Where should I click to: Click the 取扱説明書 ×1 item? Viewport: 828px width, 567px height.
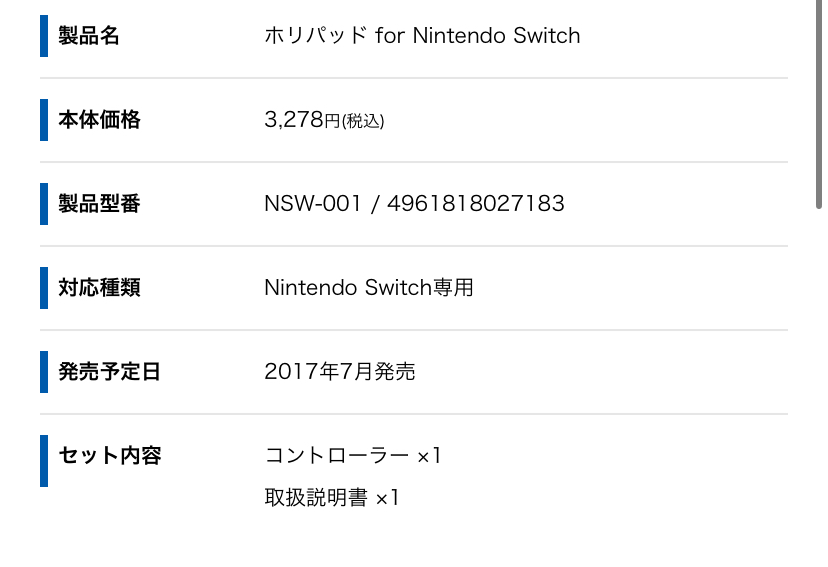pyautogui.click(x=332, y=497)
